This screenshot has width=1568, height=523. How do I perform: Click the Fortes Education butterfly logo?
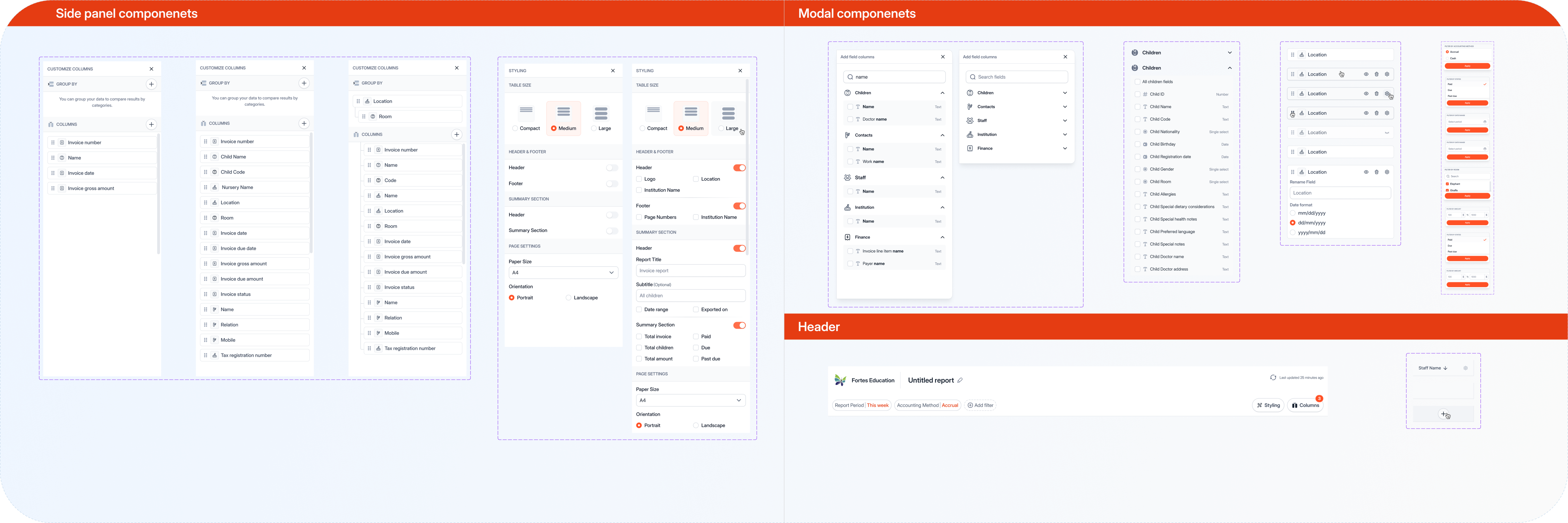[x=840, y=380]
